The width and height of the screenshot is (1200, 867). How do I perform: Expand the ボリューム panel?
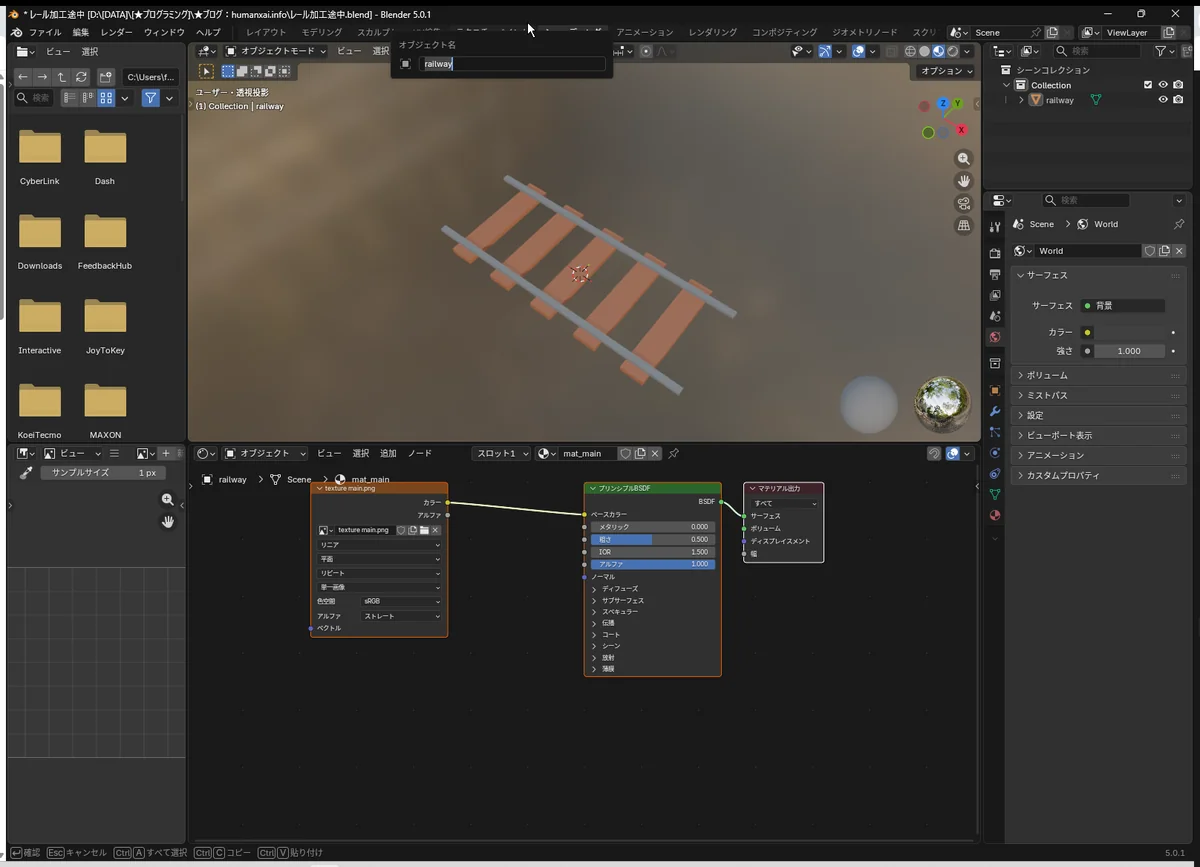coord(1047,375)
